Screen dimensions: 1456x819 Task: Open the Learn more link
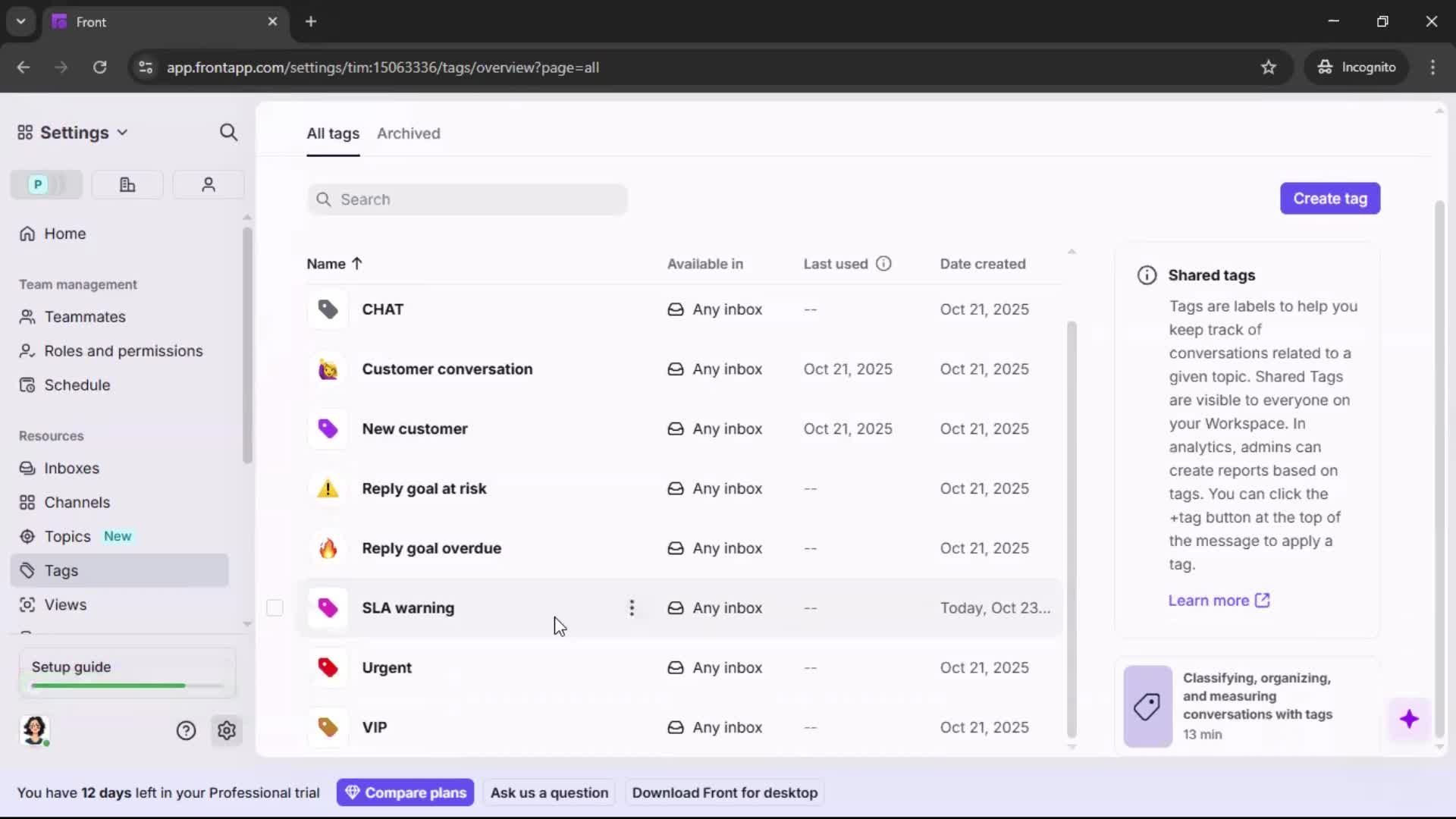[1209, 600]
